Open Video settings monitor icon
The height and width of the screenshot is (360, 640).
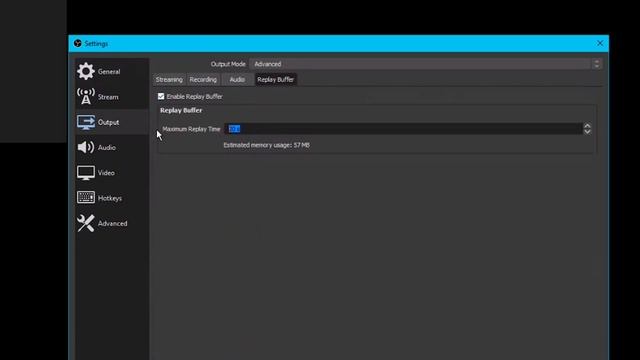86,173
